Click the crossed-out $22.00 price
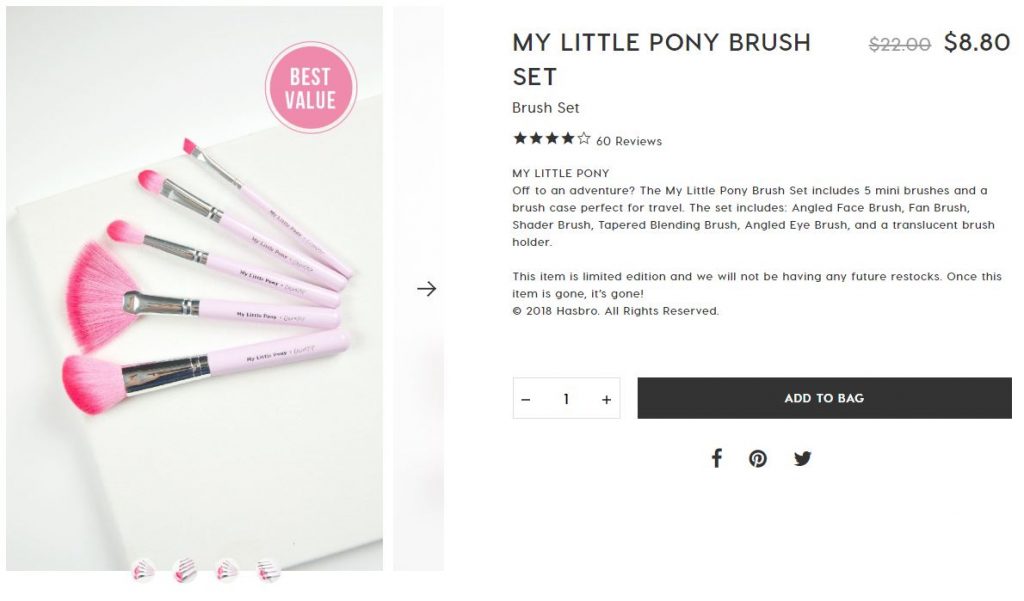This screenshot has height=601, width=1024. [x=899, y=44]
